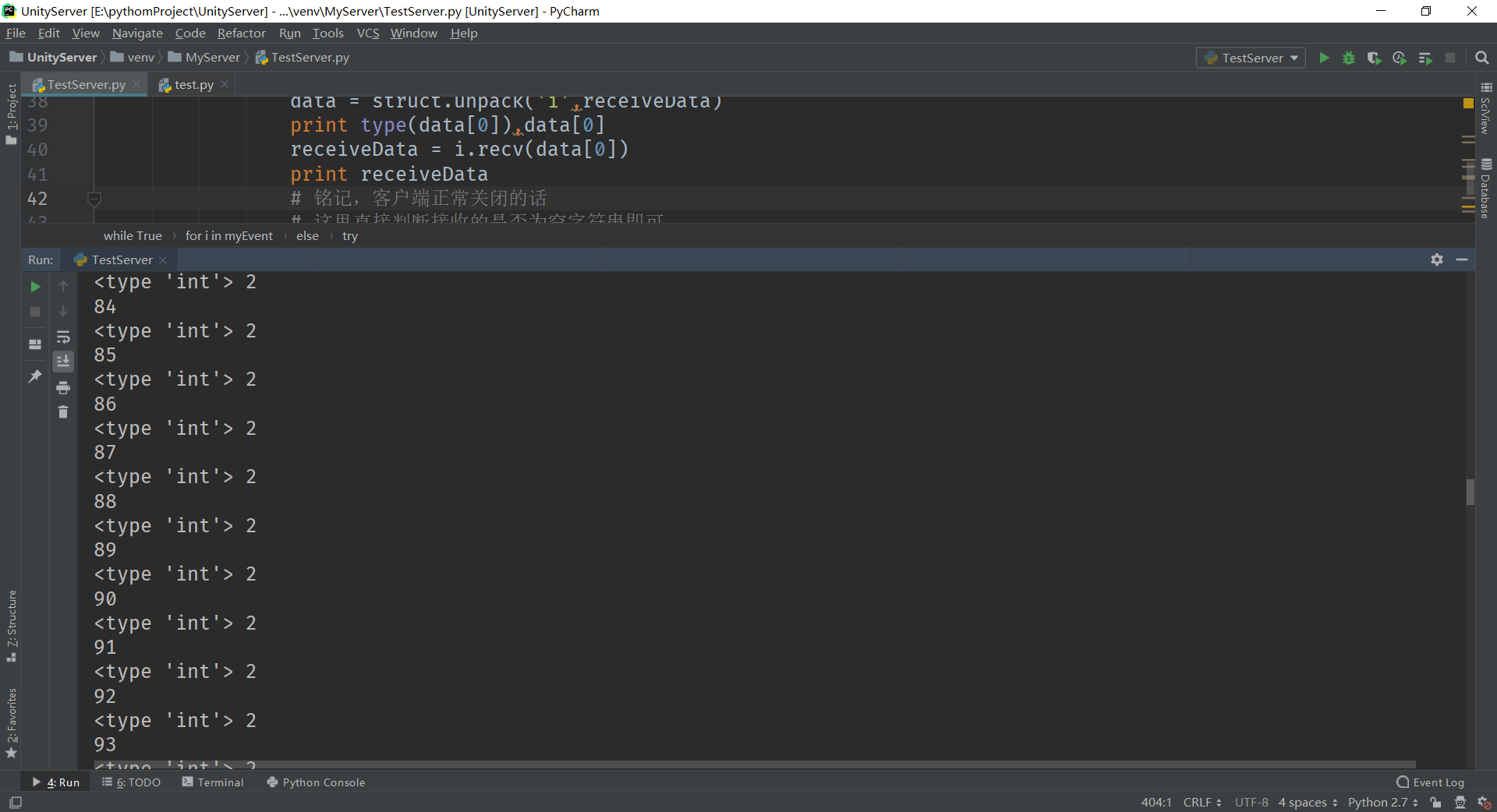1497x812 pixels.
Task: Run TestServer with the green play button in toolbar
Action: pos(1324,58)
